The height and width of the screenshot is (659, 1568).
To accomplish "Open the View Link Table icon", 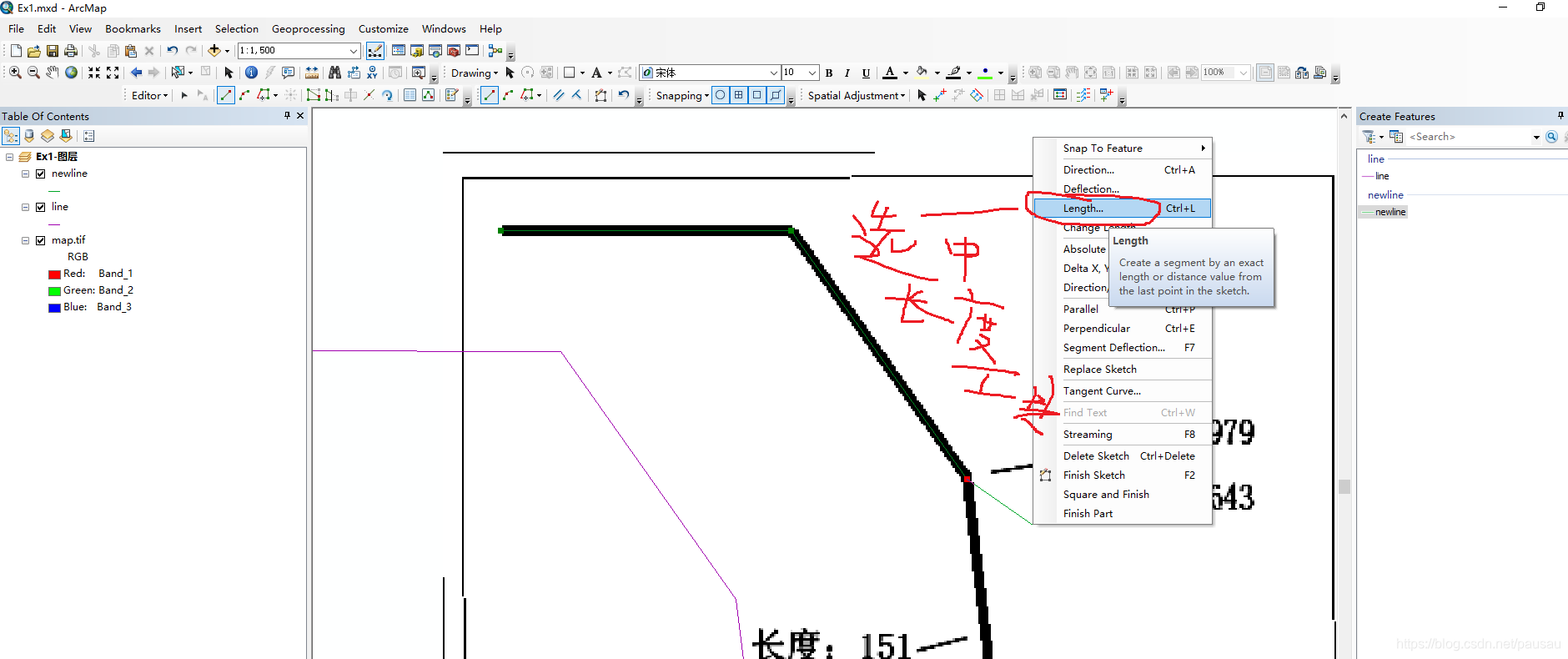I will (1060, 95).
